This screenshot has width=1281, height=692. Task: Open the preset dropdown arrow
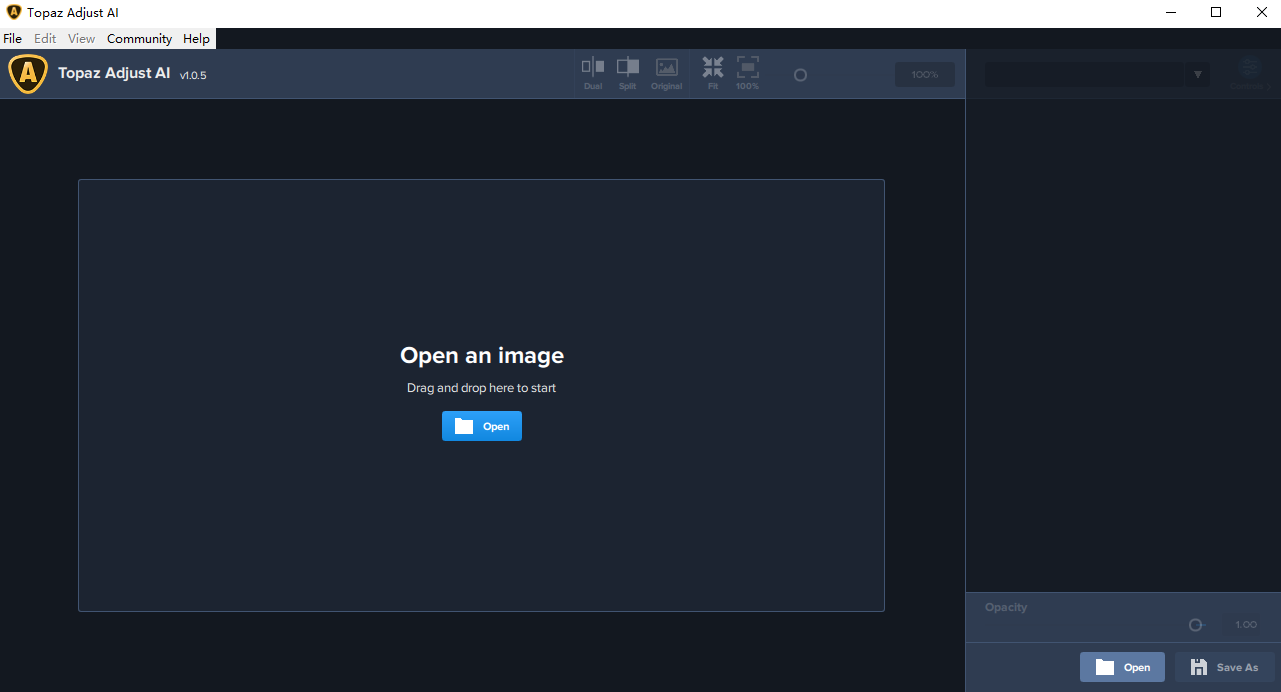[x=1198, y=75]
